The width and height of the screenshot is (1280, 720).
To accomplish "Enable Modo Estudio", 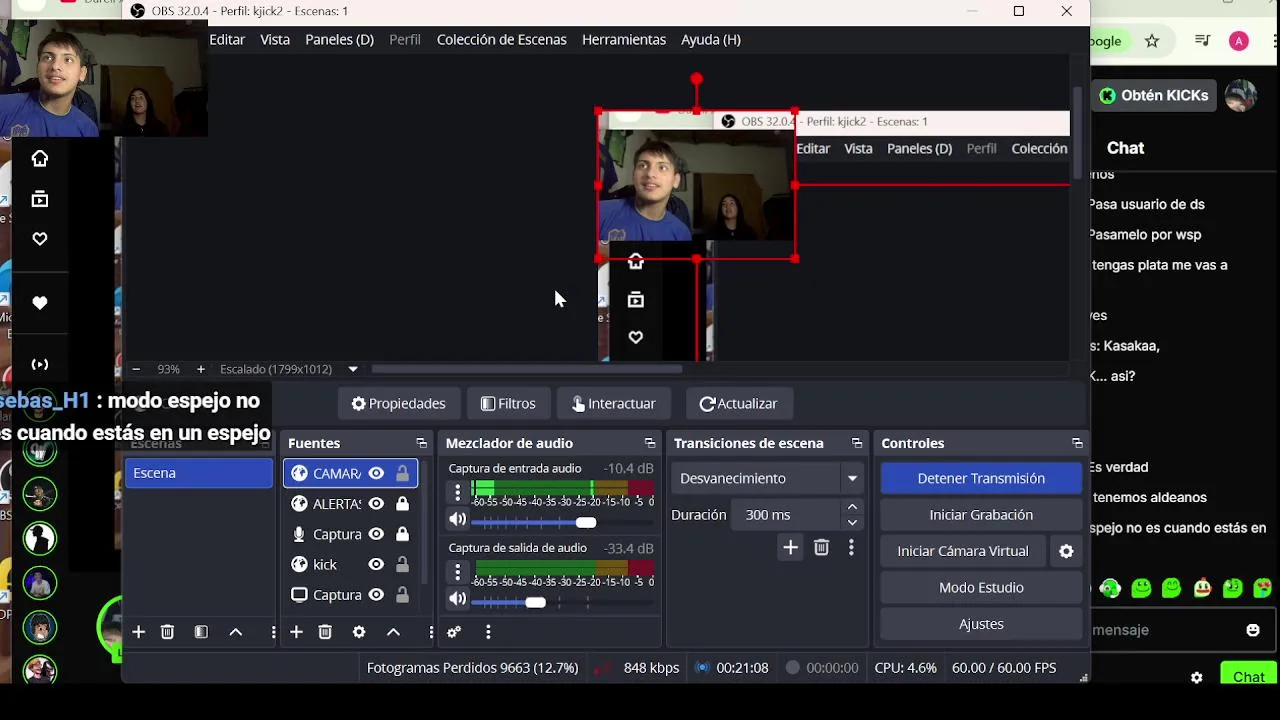I will pos(981,588).
